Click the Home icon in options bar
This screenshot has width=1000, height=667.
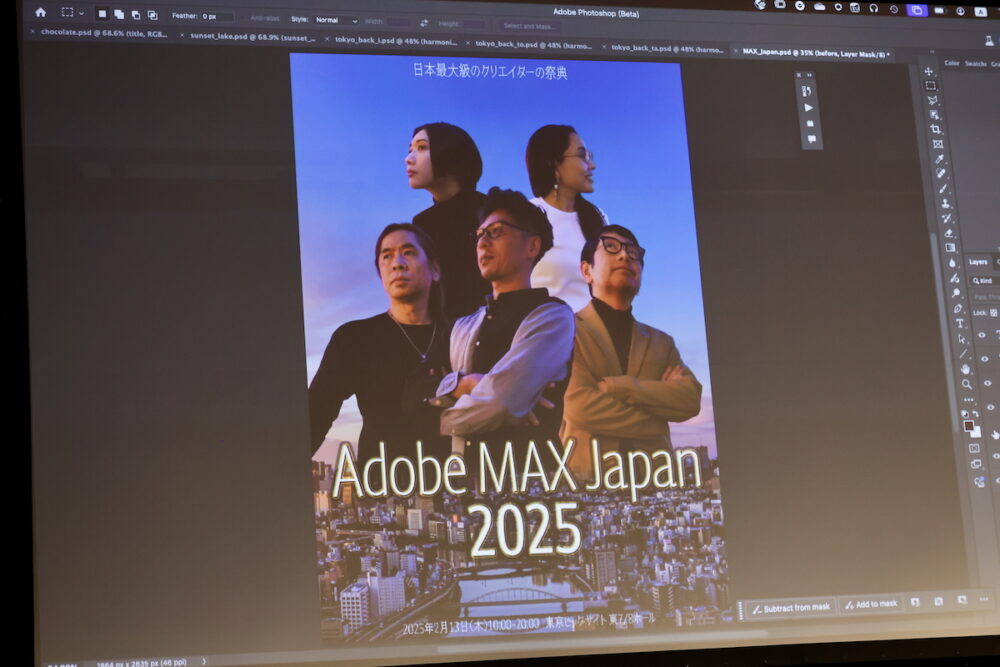tap(41, 13)
